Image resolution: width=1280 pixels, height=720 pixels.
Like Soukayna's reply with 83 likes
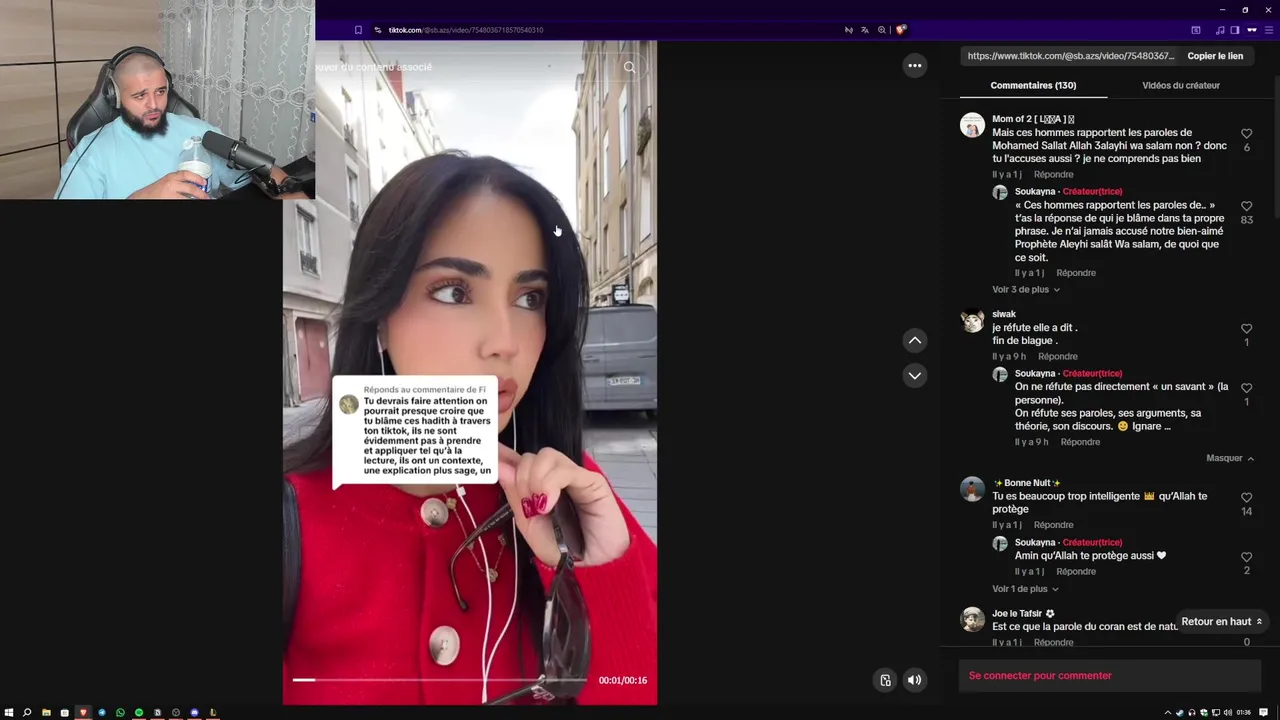[x=1246, y=206]
